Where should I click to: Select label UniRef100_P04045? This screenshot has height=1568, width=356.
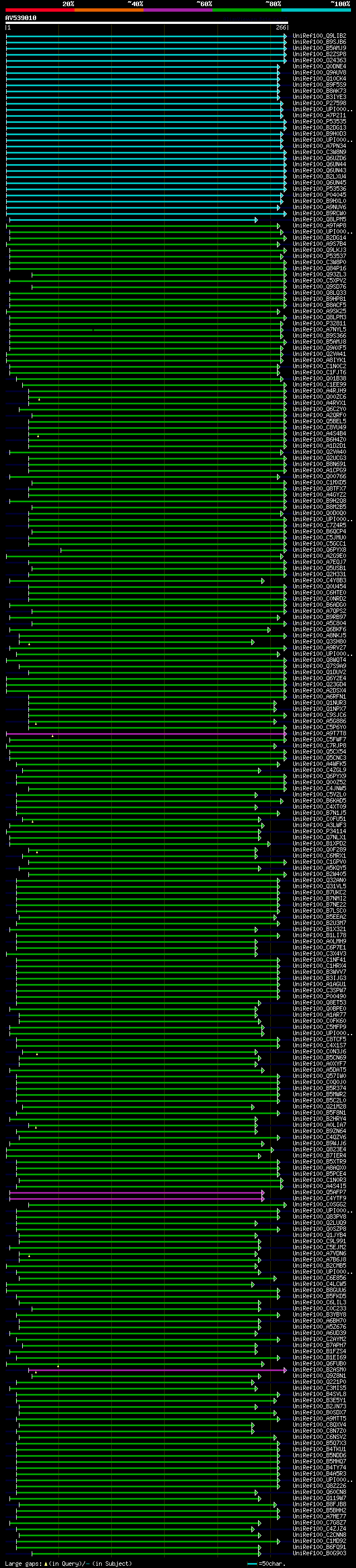tap(319, 195)
